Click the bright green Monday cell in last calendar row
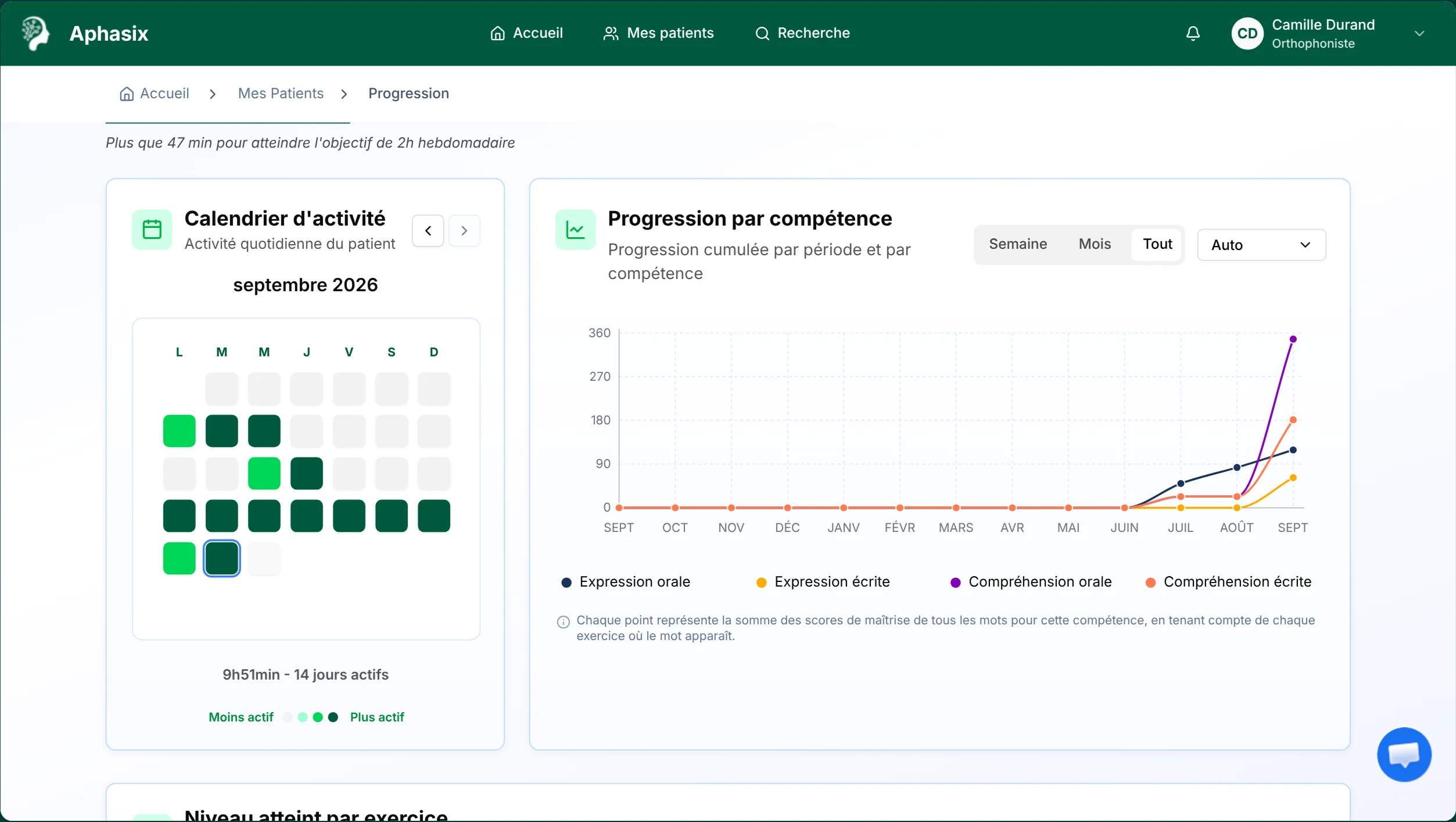Screen dimensions: 1456x822 tap(179, 558)
